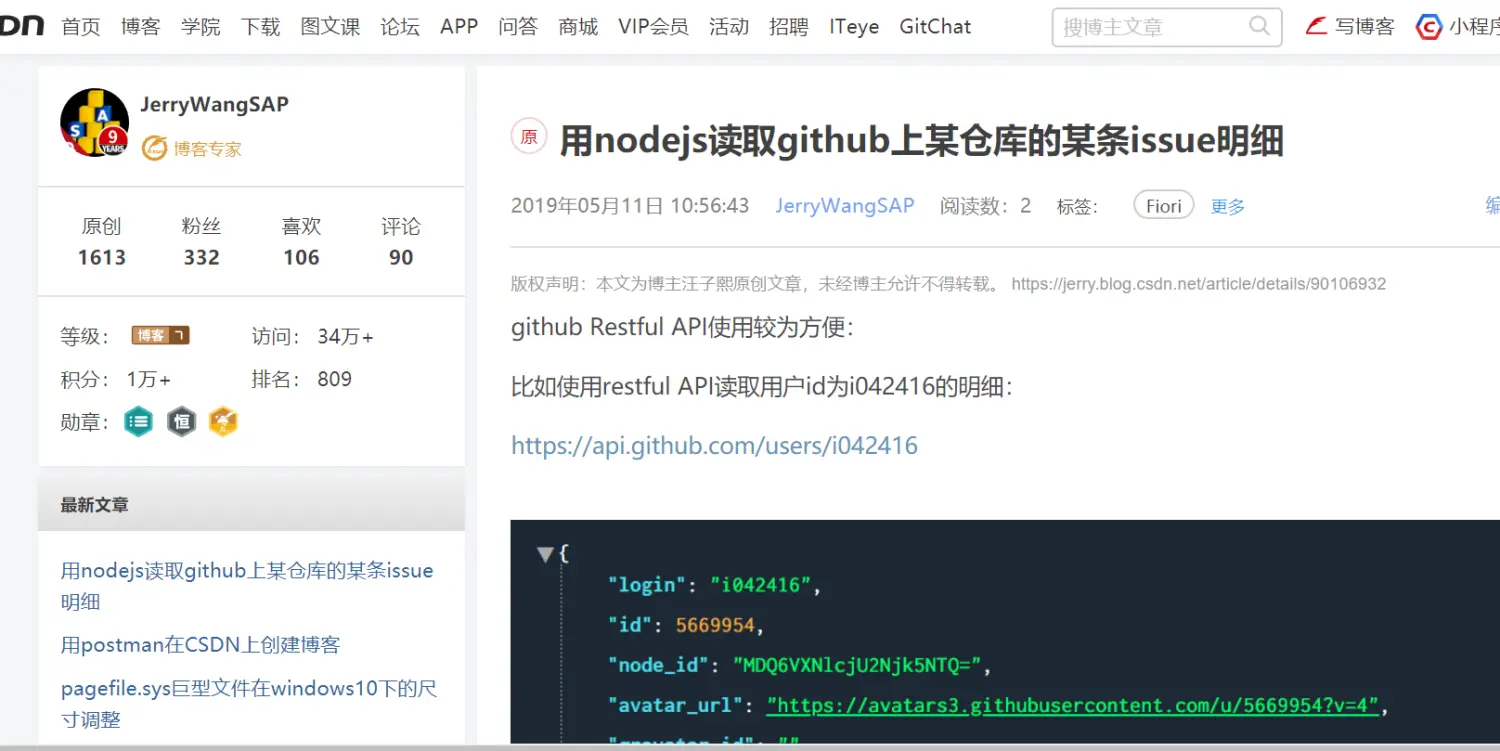
Task: Open sidebar article 用postman在CSDN上创建博客
Action: point(200,645)
